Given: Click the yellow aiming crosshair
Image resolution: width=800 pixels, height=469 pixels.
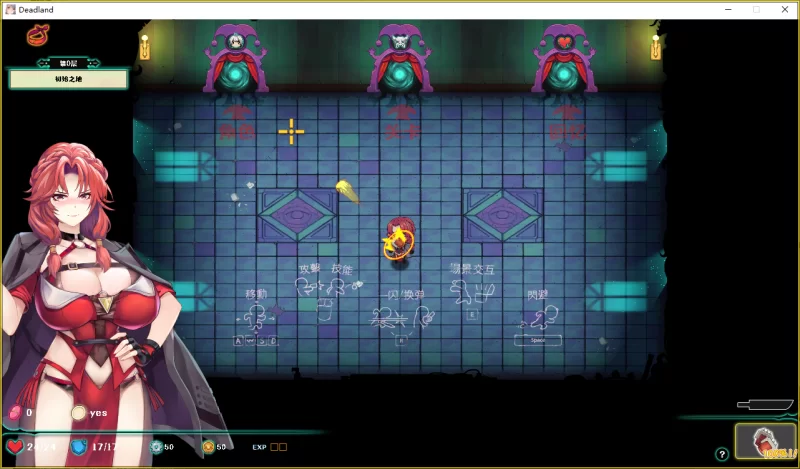Looking at the screenshot, I should (291, 132).
